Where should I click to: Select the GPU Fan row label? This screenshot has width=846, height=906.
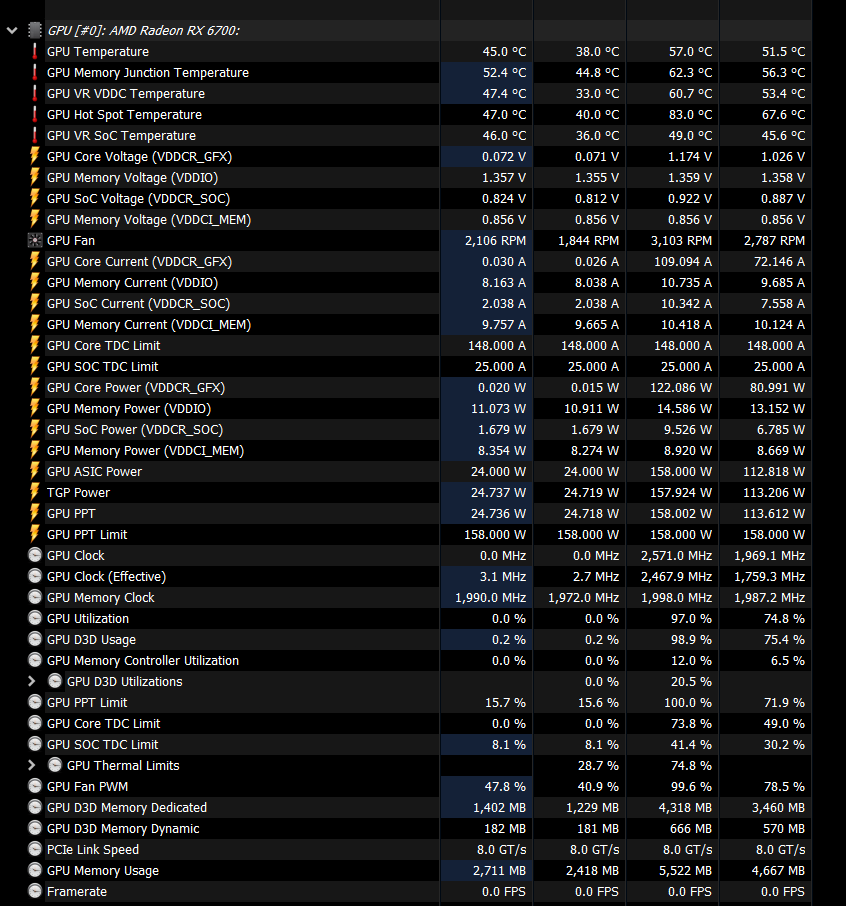(x=70, y=240)
